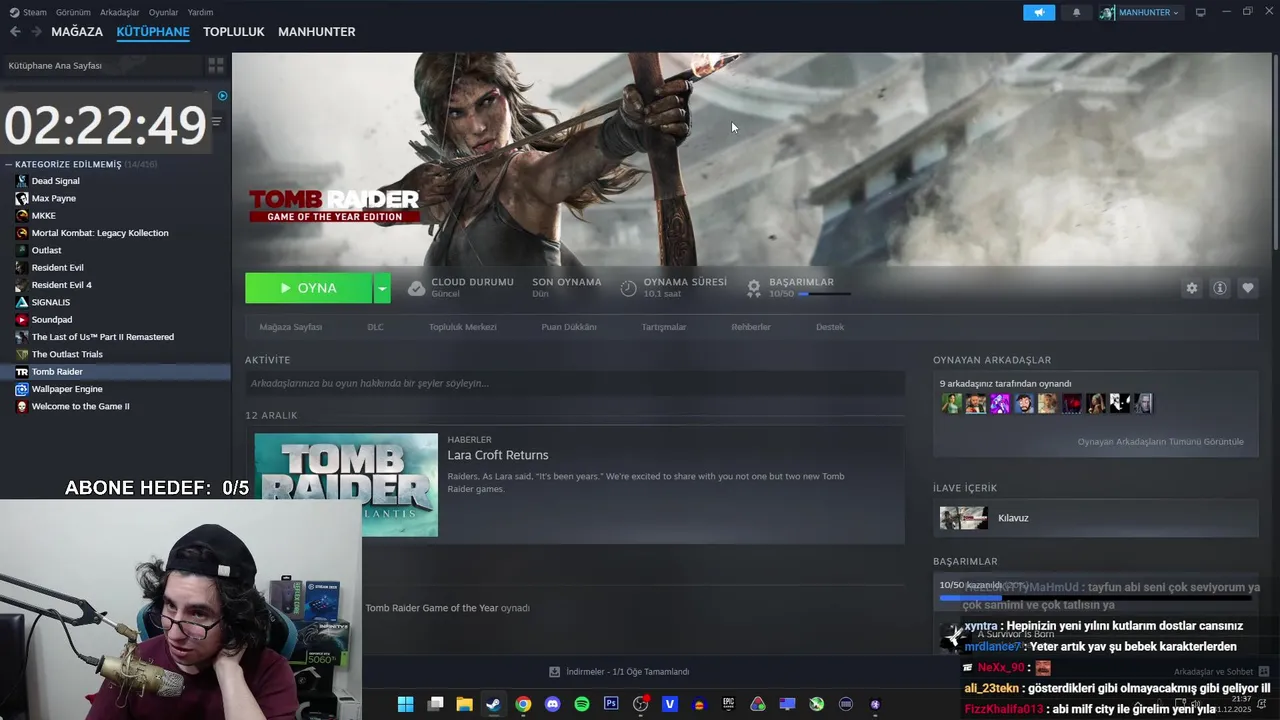Open game info icon
The image size is (1280, 720).
coord(1220,288)
